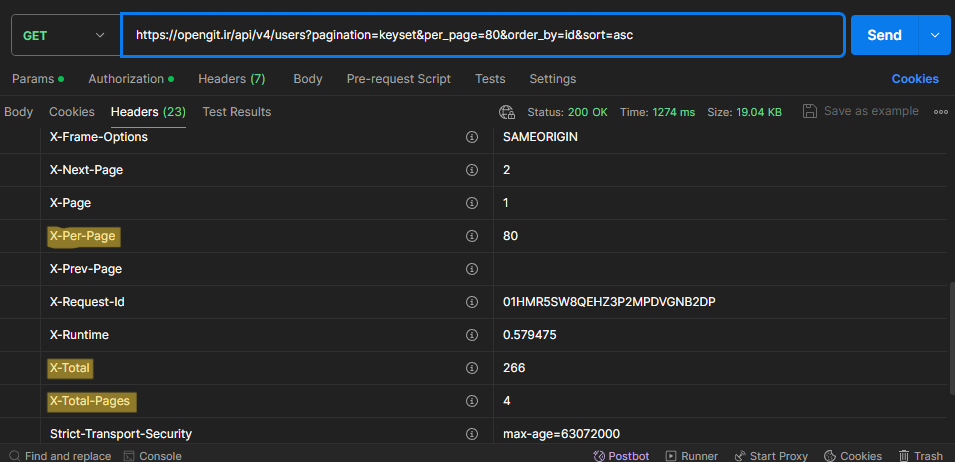Click info icon for X-Request-Id row
The image size is (955, 462).
click(x=472, y=302)
